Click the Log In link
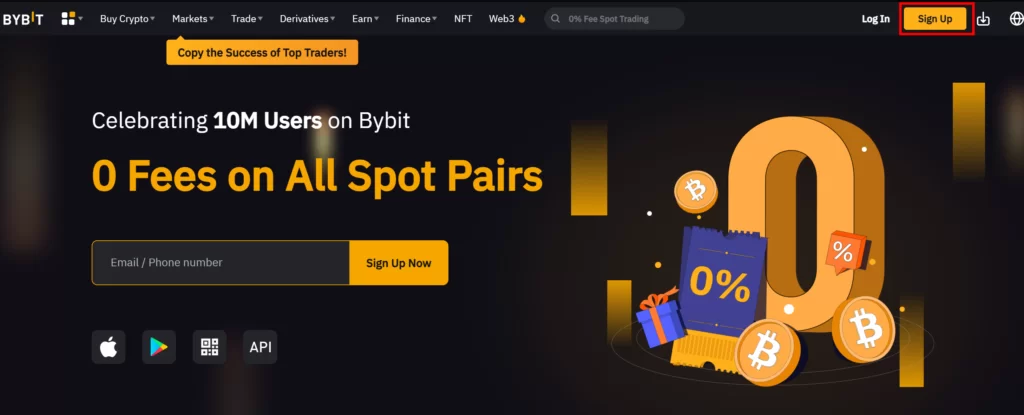 pos(876,19)
